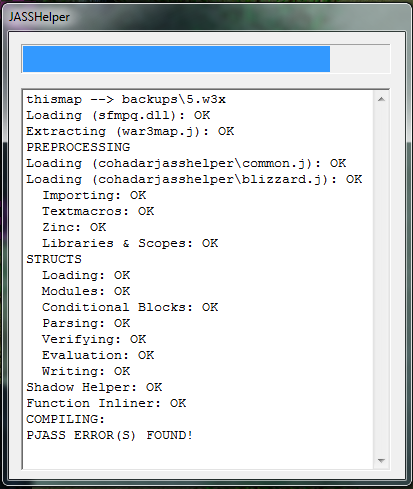Click the scrollbar up arrow
The height and width of the screenshot is (489, 413).
[381, 99]
